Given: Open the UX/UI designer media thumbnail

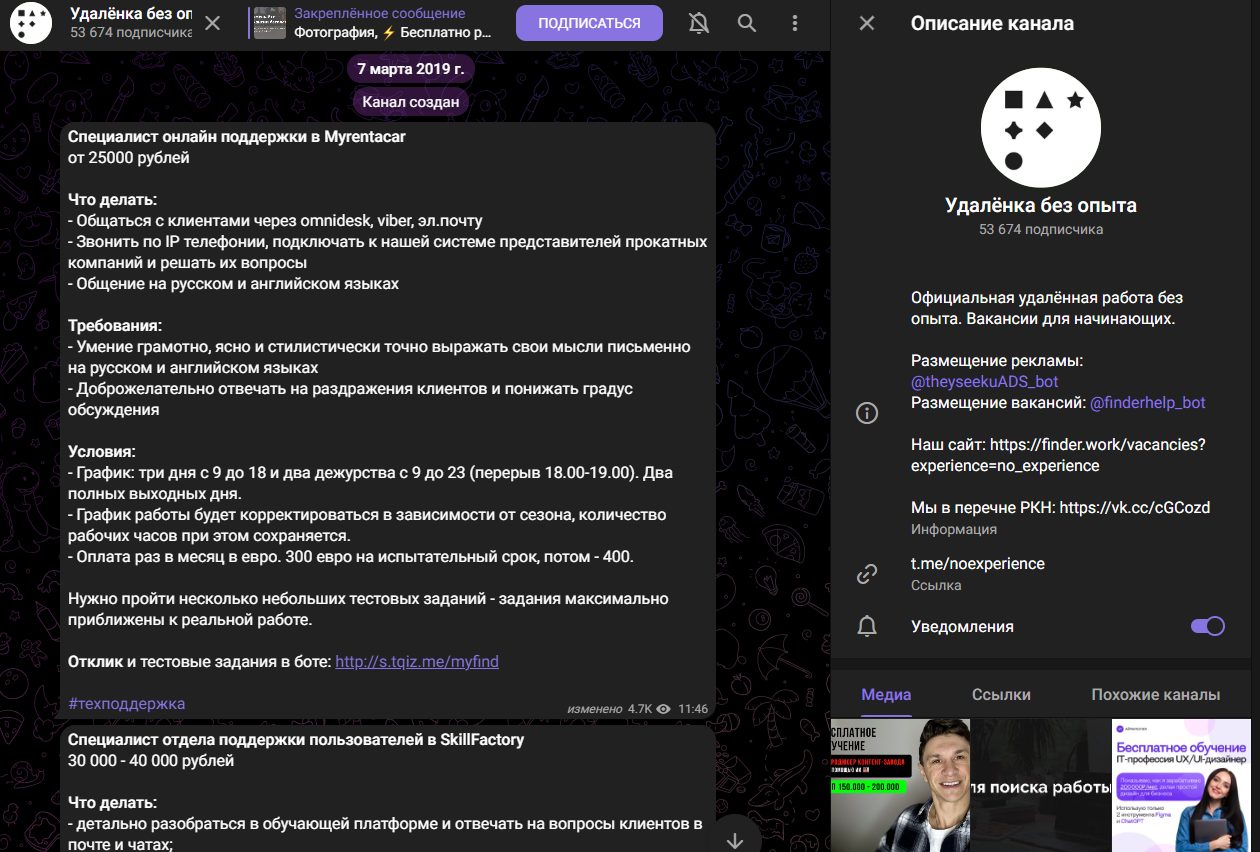Looking at the screenshot, I should tap(1181, 785).
